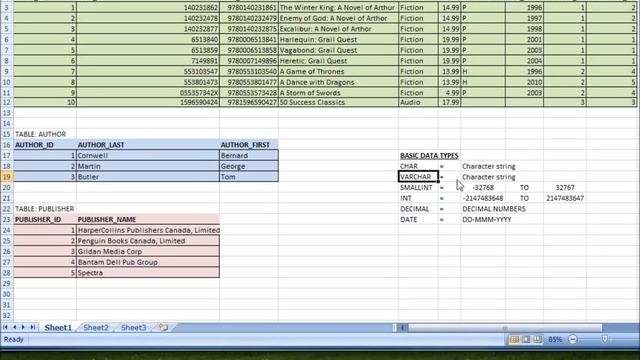The width and height of the screenshot is (640, 360).
Task: Open the Sheet3 tab
Action: [x=133, y=327]
